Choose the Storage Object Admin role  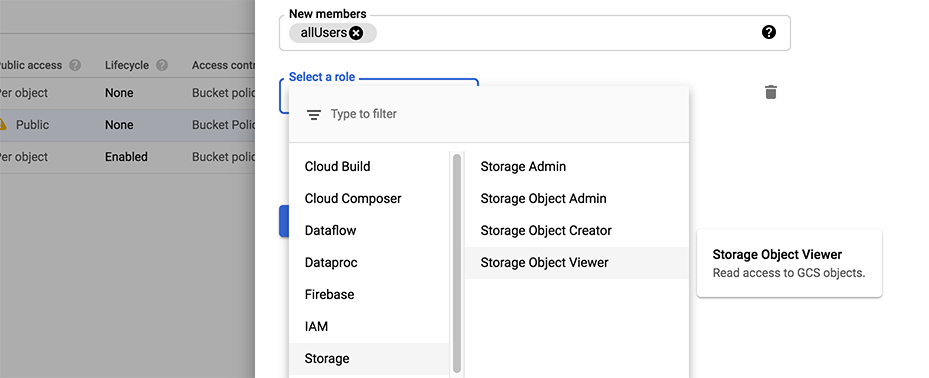576,198
